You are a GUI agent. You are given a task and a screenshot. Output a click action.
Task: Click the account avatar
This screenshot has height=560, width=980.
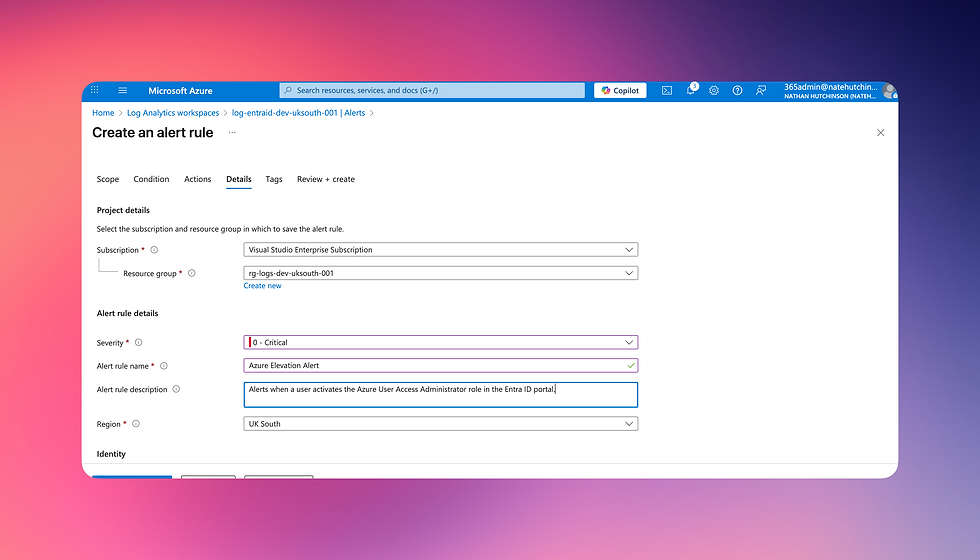tap(889, 91)
